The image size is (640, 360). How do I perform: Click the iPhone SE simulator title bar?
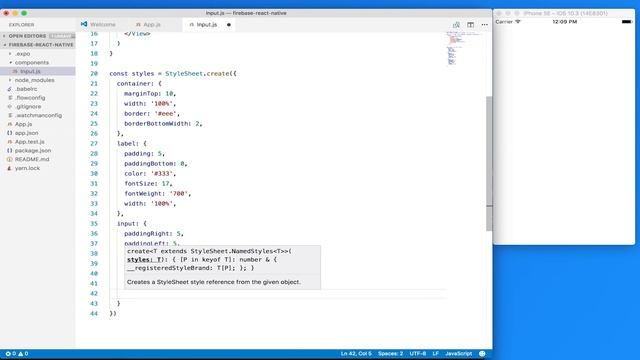pyautogui.click(x=564, y=13)
